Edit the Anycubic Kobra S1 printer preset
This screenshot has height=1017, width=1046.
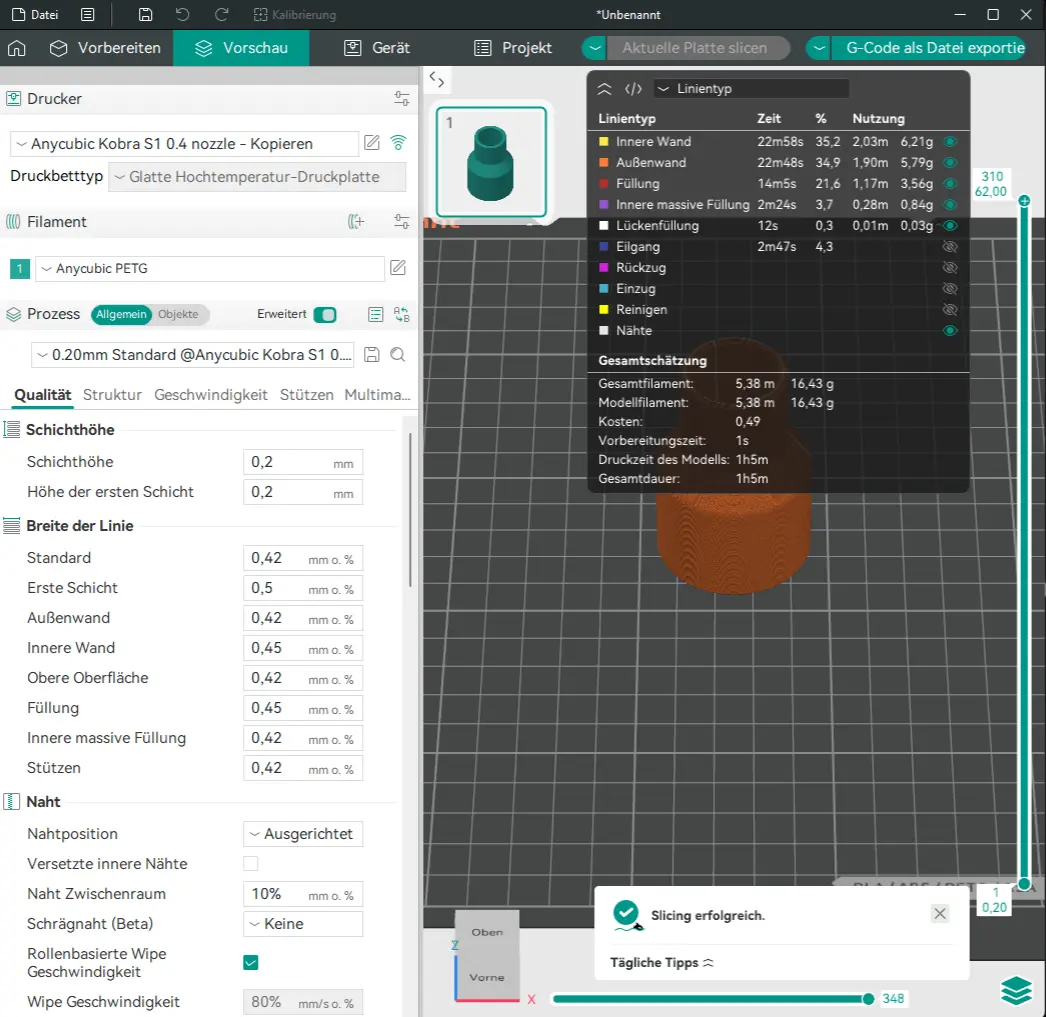coord(372,143)
